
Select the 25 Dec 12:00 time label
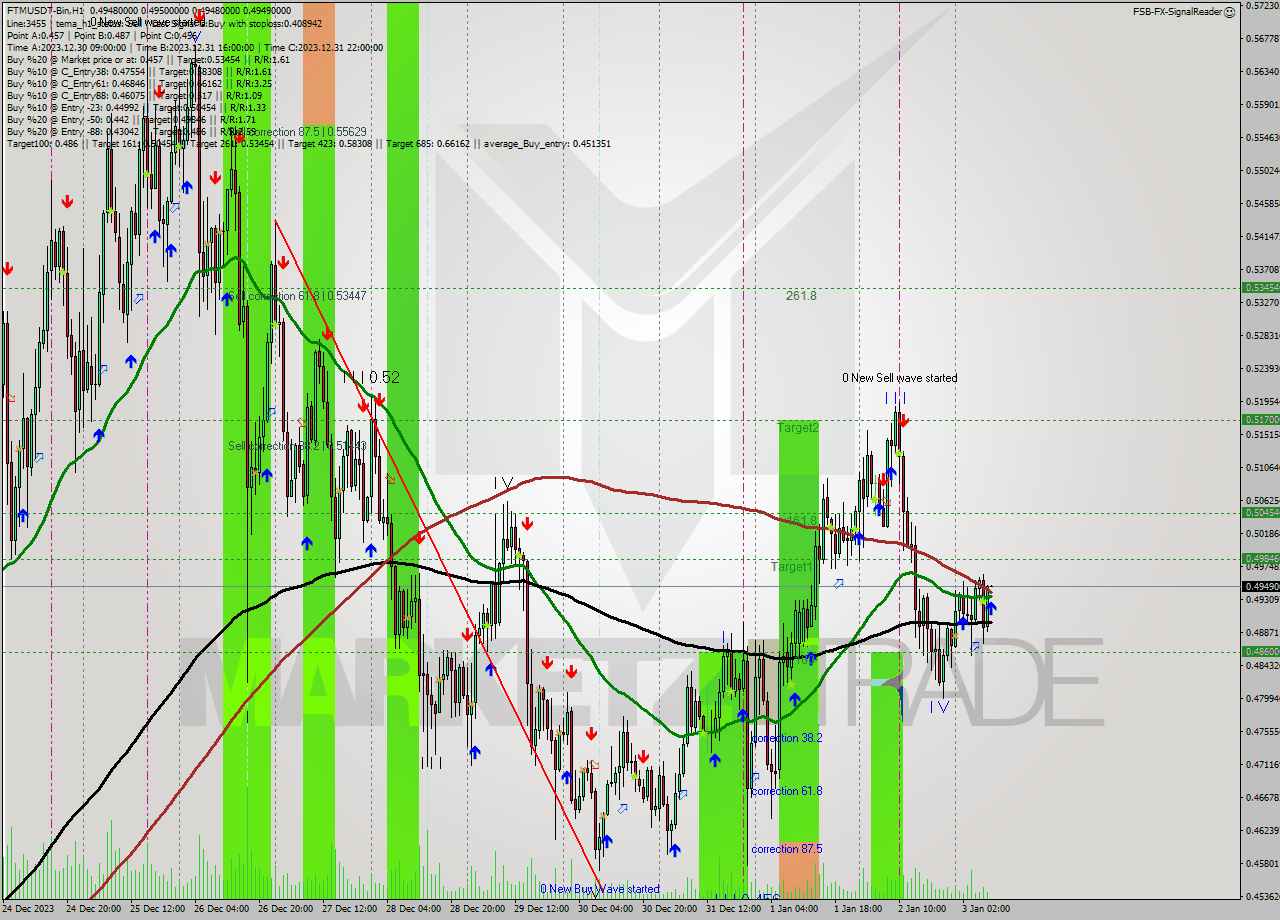coord(158,910)
